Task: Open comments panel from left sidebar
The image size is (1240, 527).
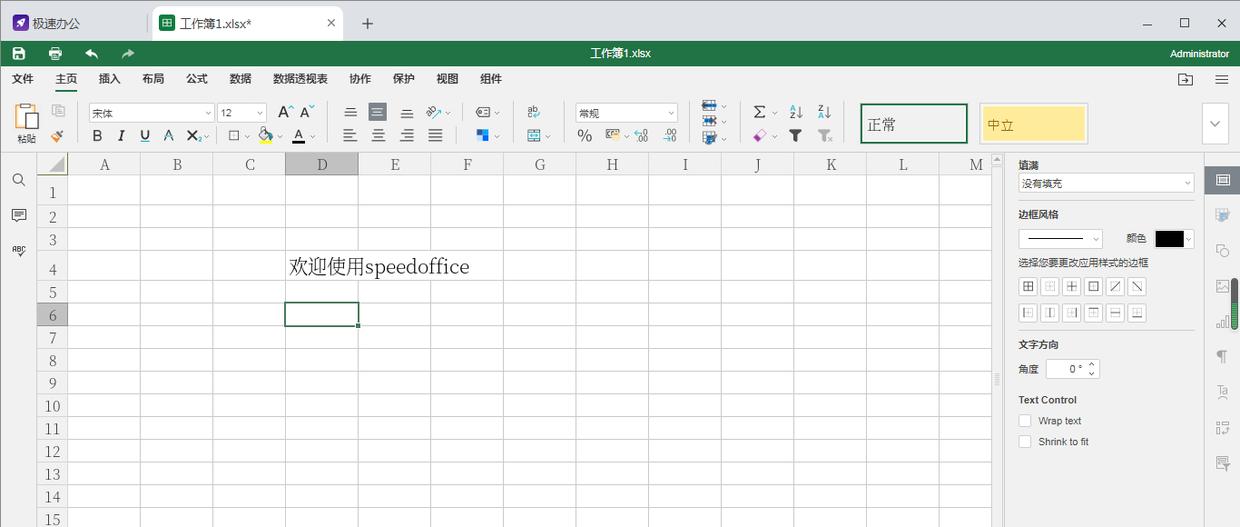Action: click(19, 215)
